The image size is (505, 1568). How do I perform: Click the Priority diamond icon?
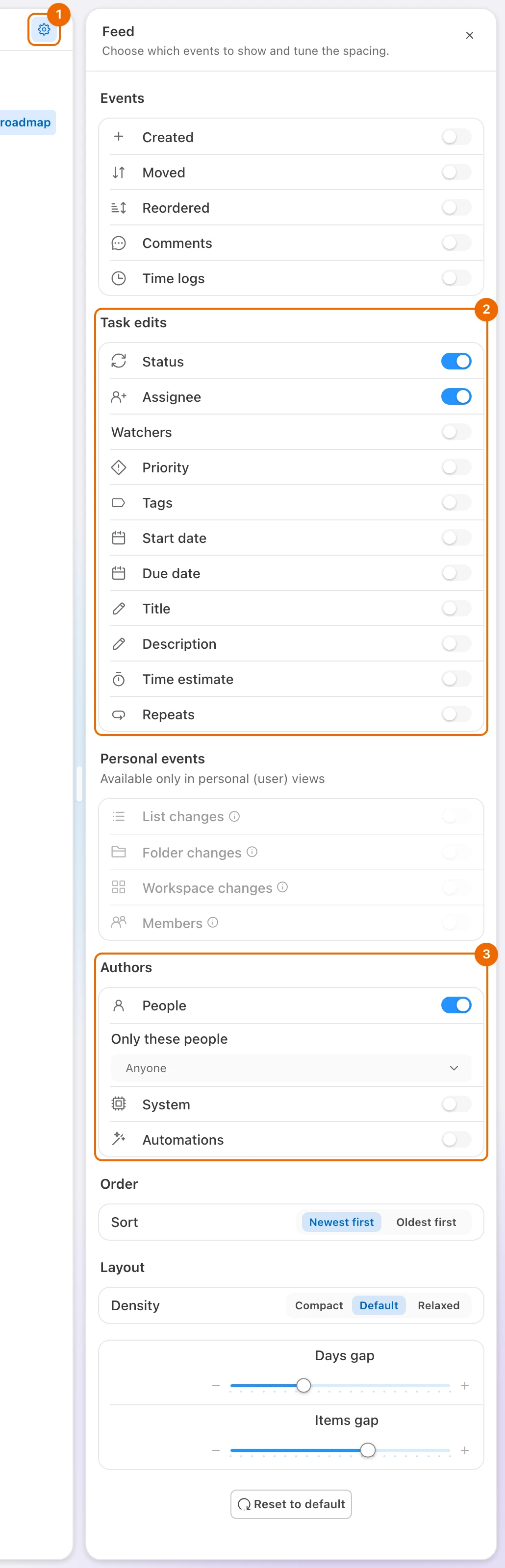[x=119, y=467]
